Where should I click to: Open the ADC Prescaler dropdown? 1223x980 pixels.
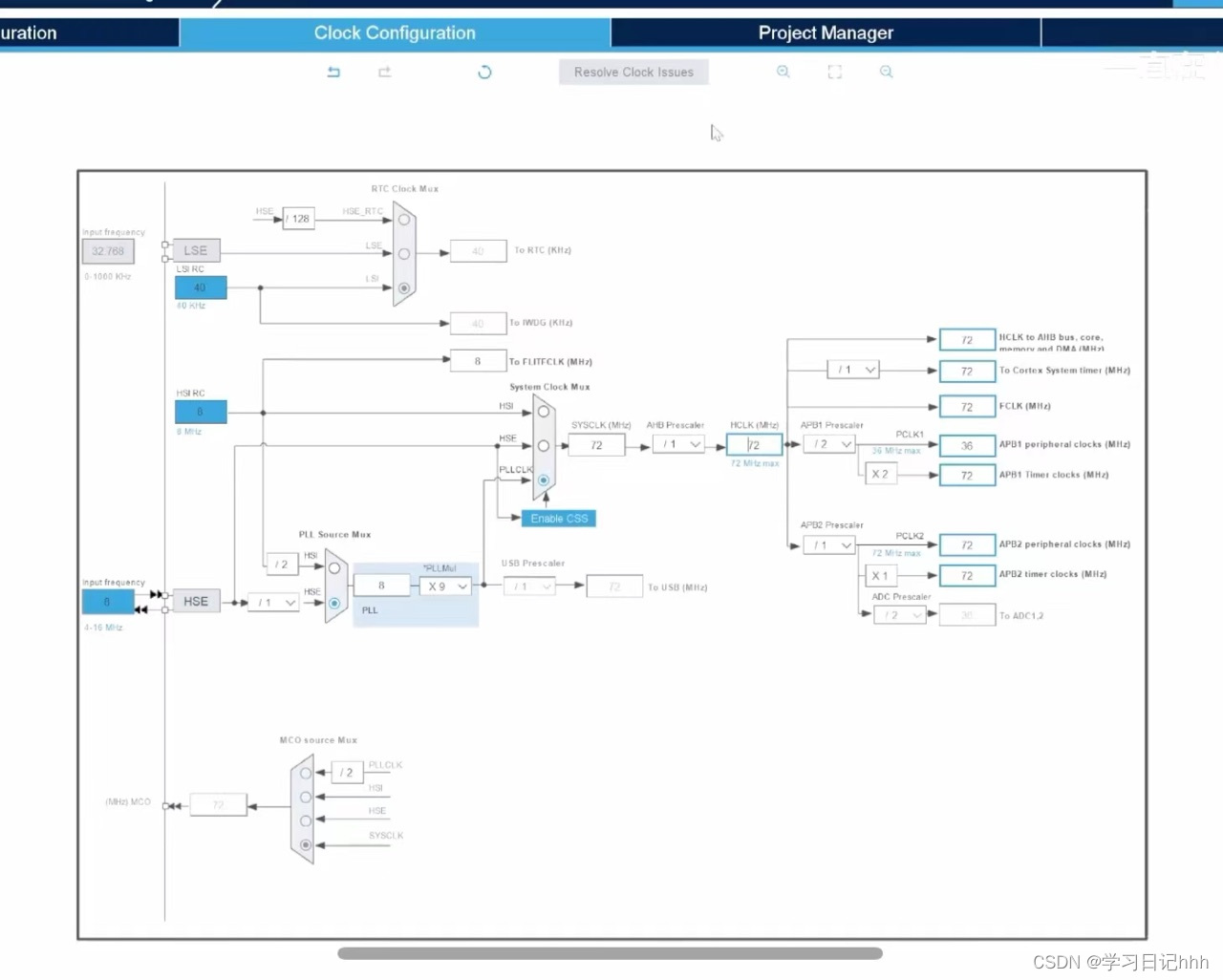coord(900,615)
